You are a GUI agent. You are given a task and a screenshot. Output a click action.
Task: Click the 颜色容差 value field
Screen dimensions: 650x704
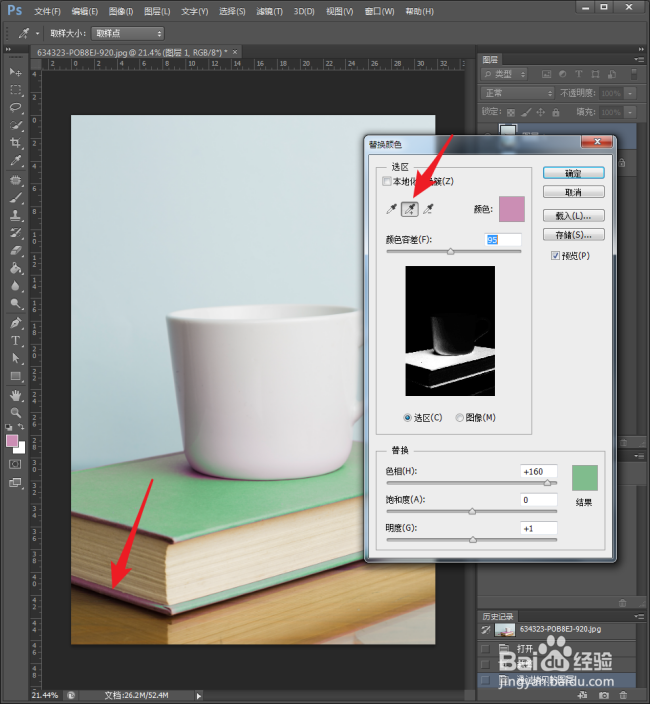503,240
